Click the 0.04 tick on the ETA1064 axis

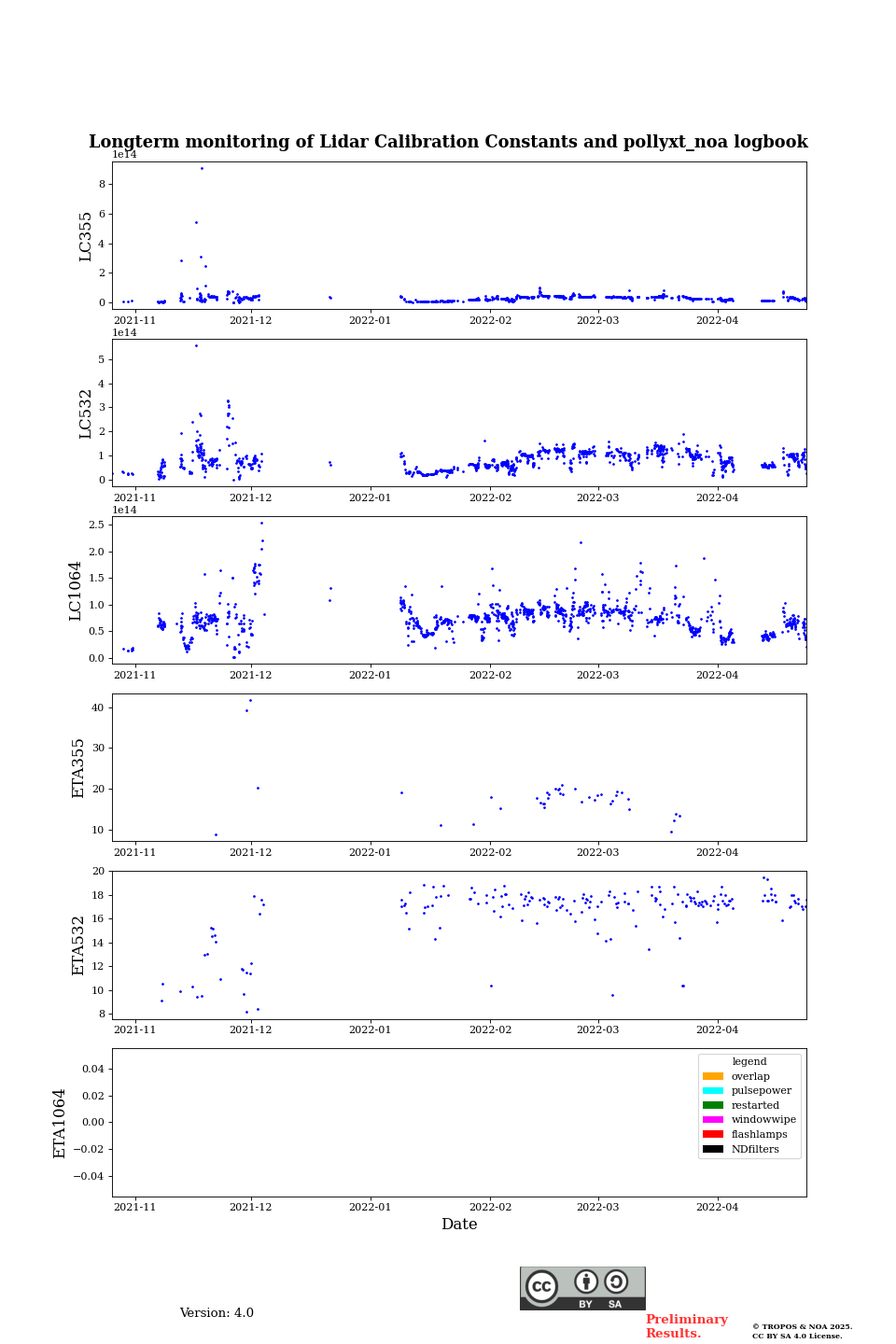pyautogui.click(x=92, y=1069)
